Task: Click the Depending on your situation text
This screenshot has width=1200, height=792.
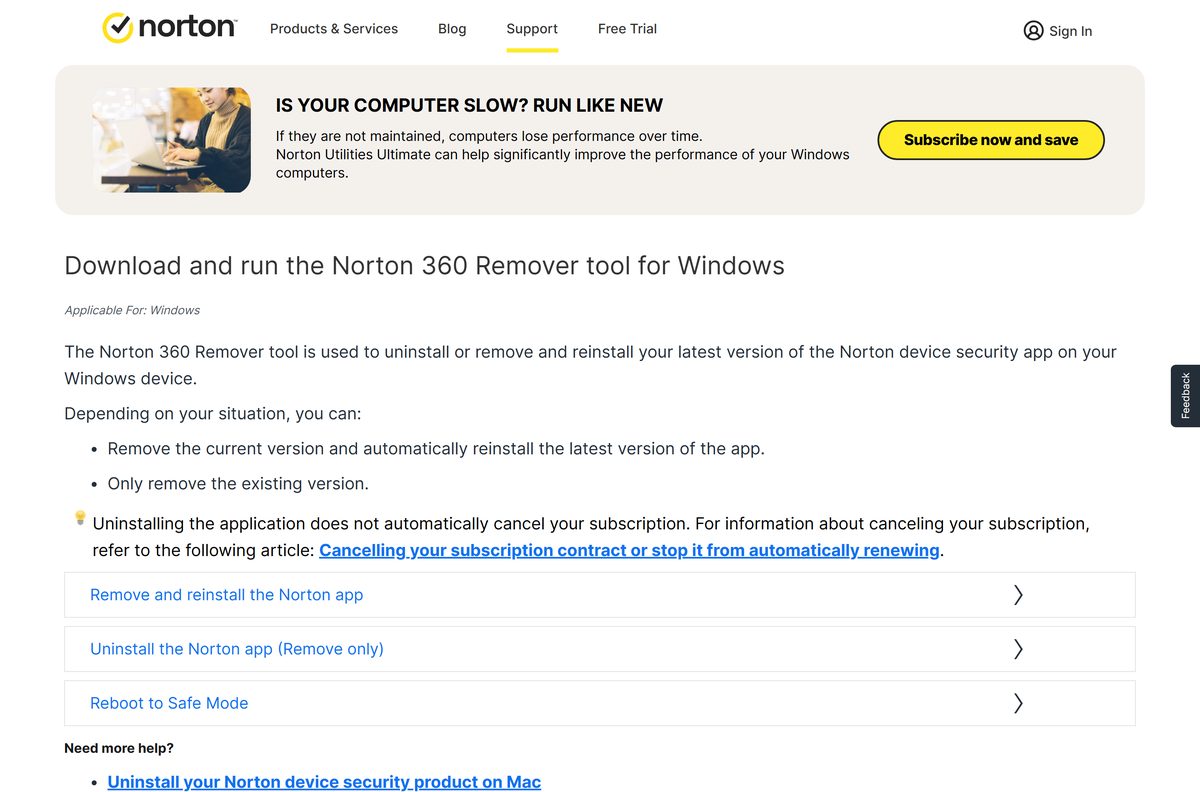Action: 213,414
